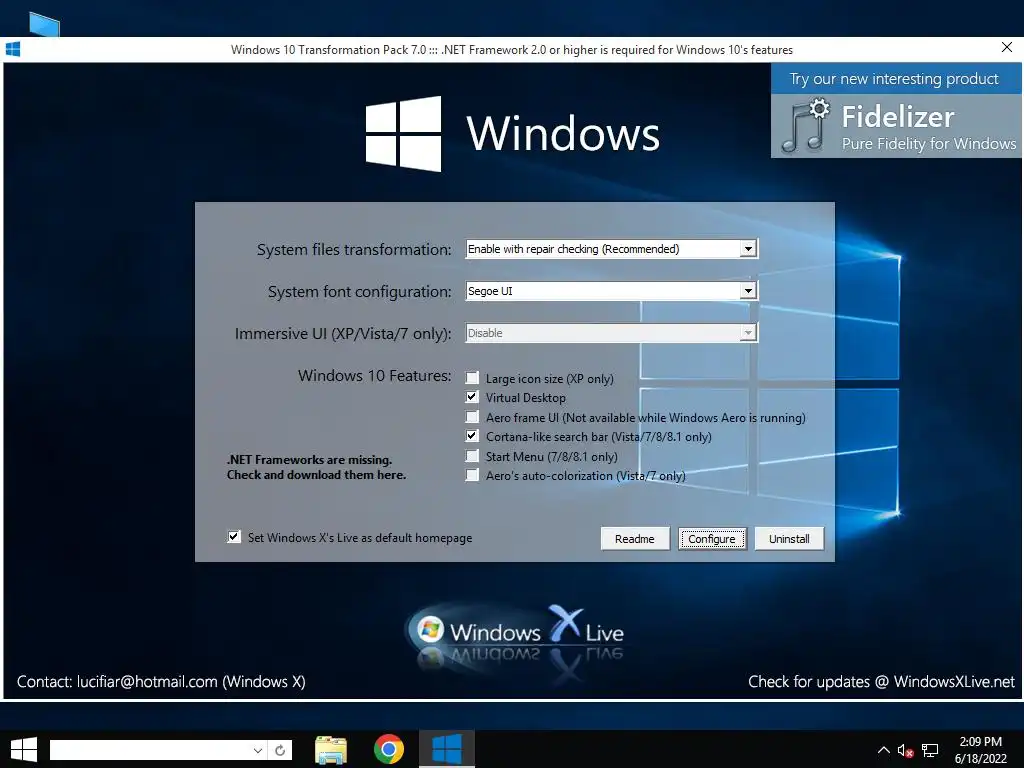Uncheck the Virtual Desktop feature
Image resolution: width=1024 pixels, height=768 pixels.
tap(472, 397)
